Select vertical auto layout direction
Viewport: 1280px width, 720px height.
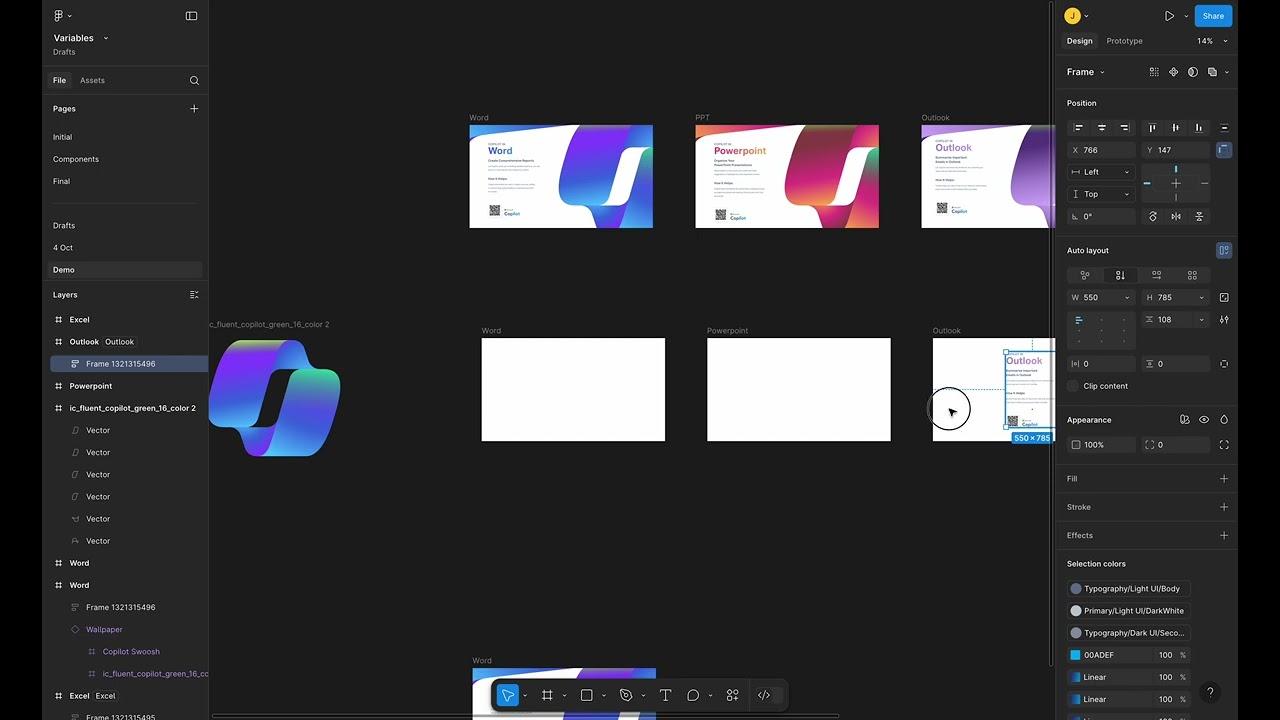pyautogui.click(x=1120, y=275)
